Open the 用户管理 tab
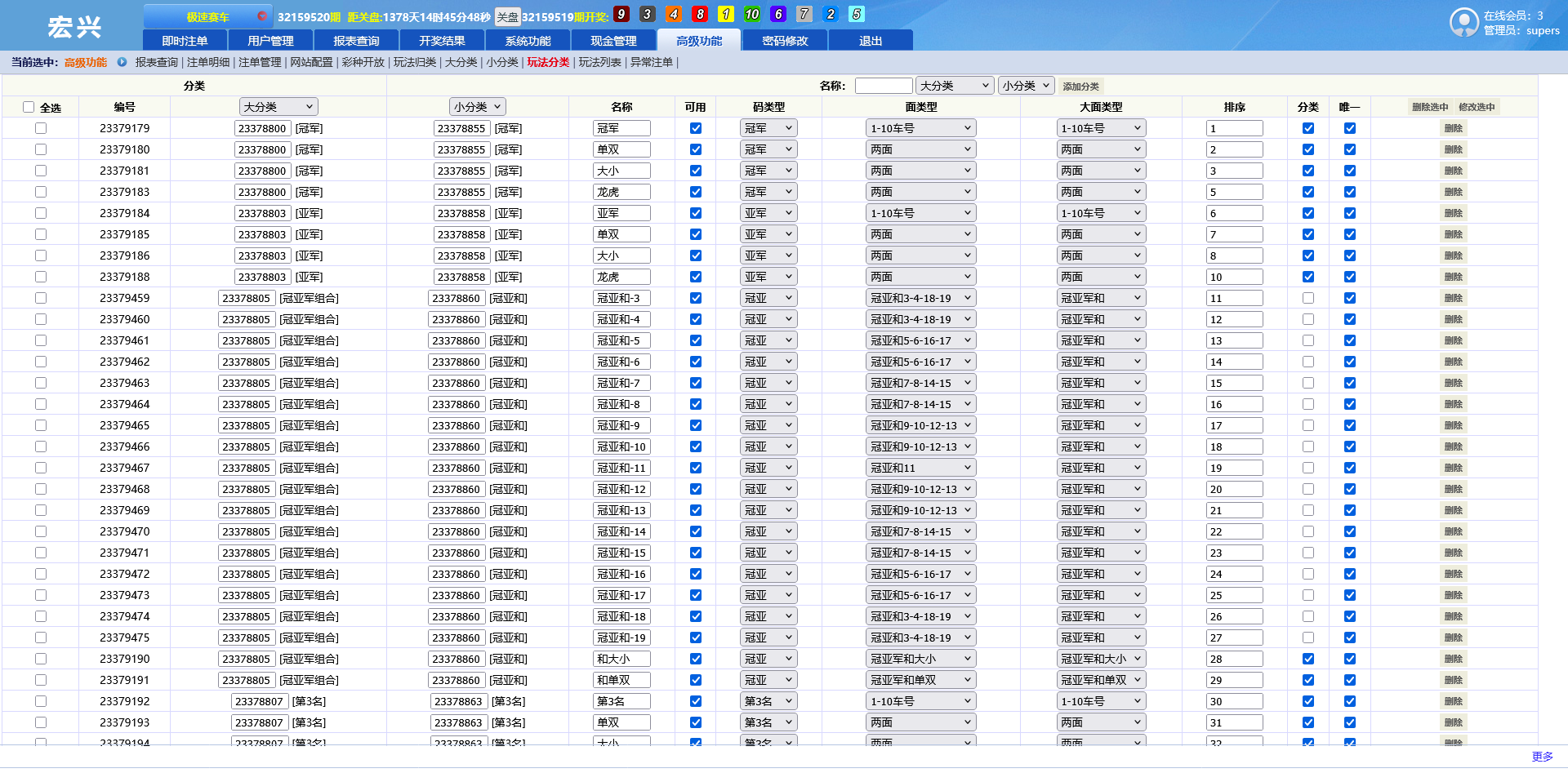This screenshot has width=1568, height=773. click(x=270, y=41)
